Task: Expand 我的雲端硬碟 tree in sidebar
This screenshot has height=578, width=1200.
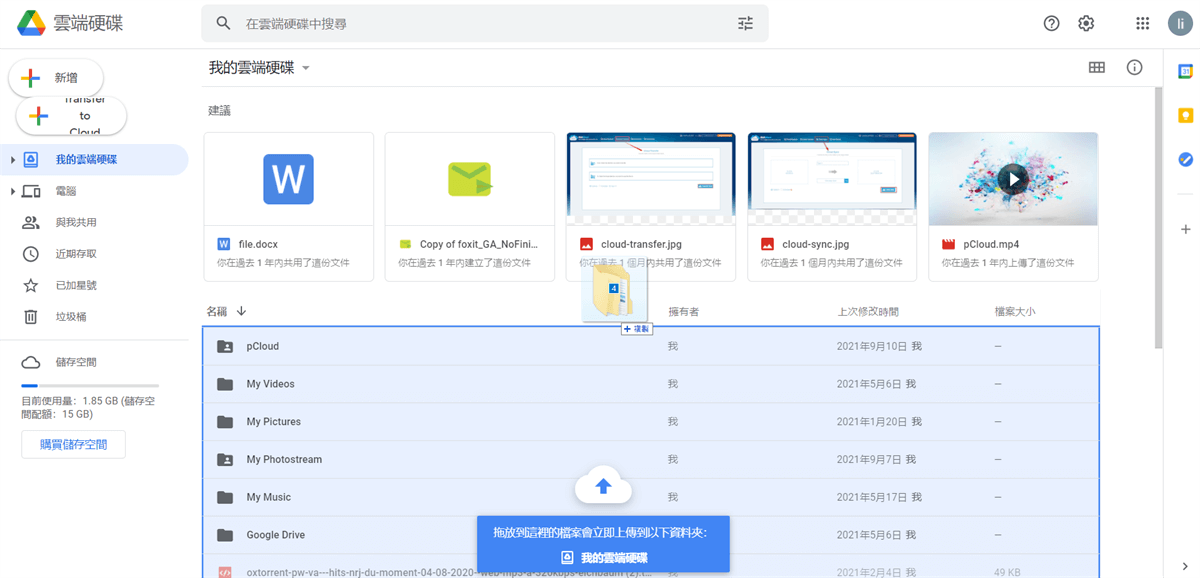Action: click(x=13, y=160)
